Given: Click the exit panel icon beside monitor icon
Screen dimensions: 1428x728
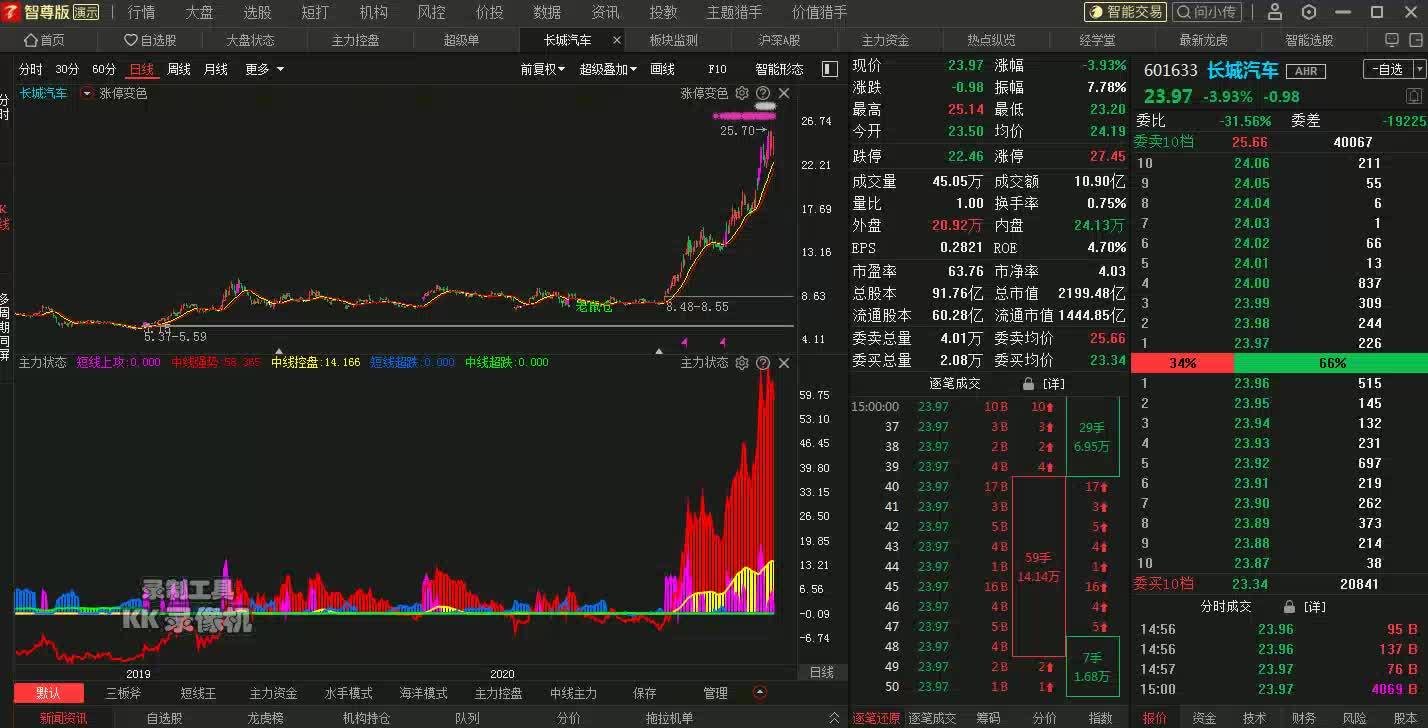Looking at the screenshot, I should coord(1416,40).
